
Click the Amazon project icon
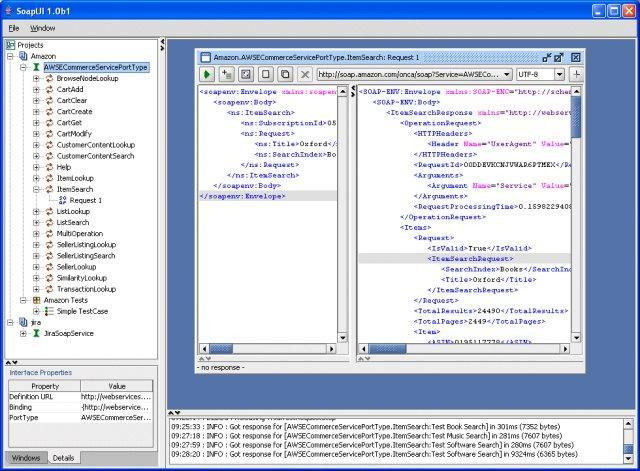click(x=23, y=57)
